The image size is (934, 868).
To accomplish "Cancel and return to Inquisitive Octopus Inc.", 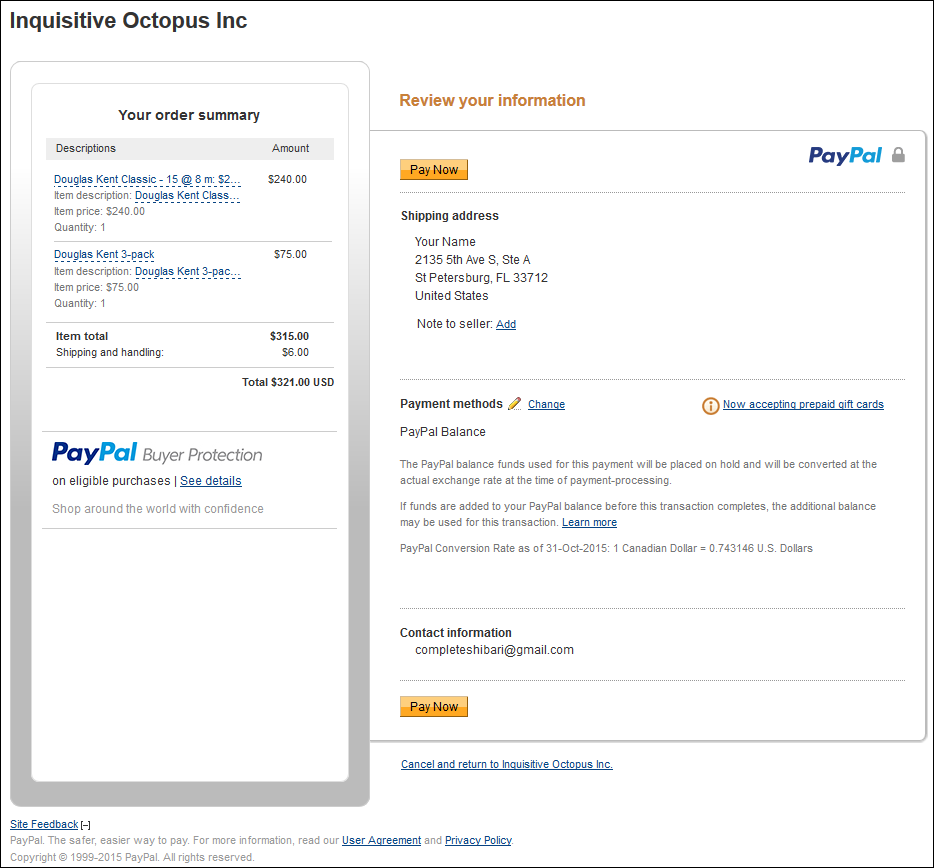I will [506, 764].
